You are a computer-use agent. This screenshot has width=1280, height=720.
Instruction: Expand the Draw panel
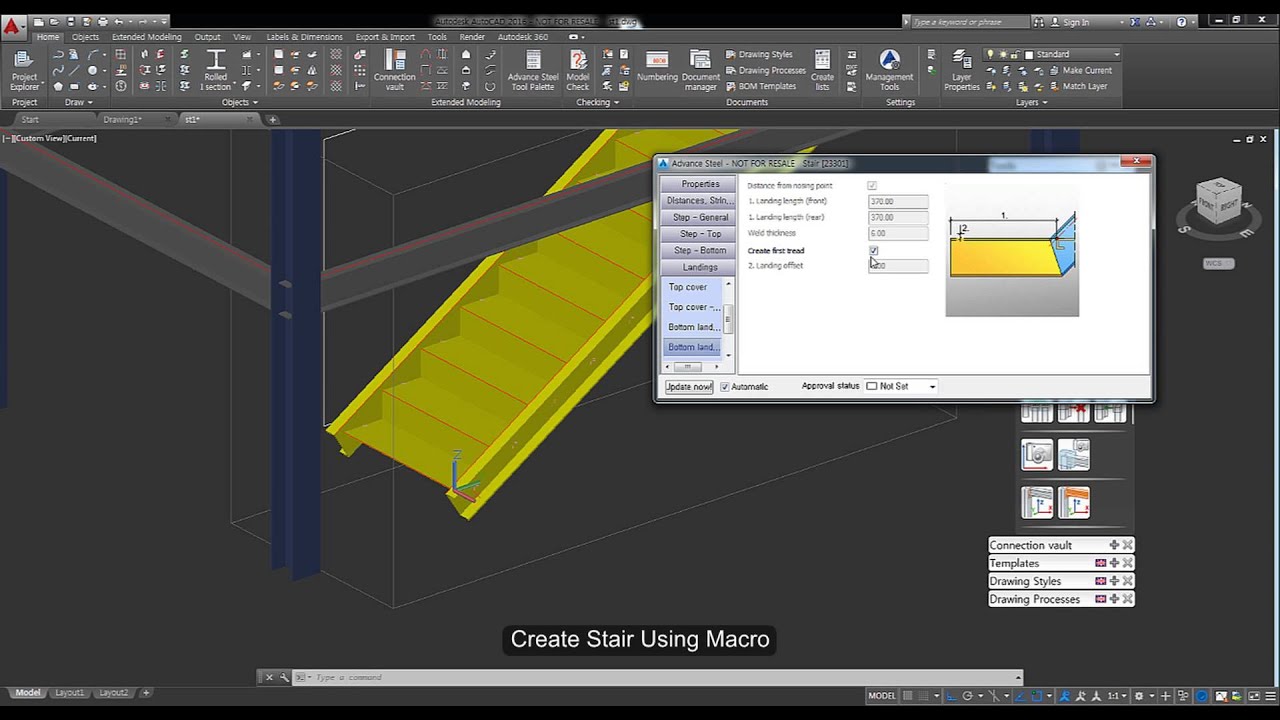point(78,102)
